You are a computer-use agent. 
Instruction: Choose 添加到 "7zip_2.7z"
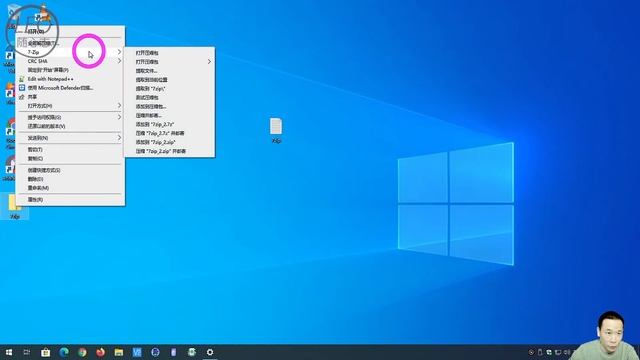click(x=170, y=124)
